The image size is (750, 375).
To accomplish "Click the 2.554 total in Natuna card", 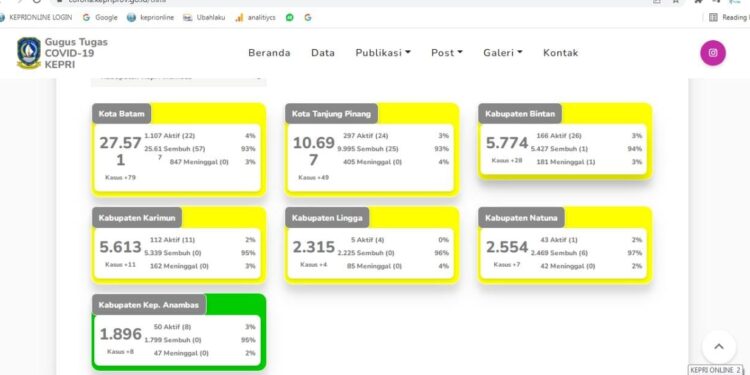I will (507, 247).
